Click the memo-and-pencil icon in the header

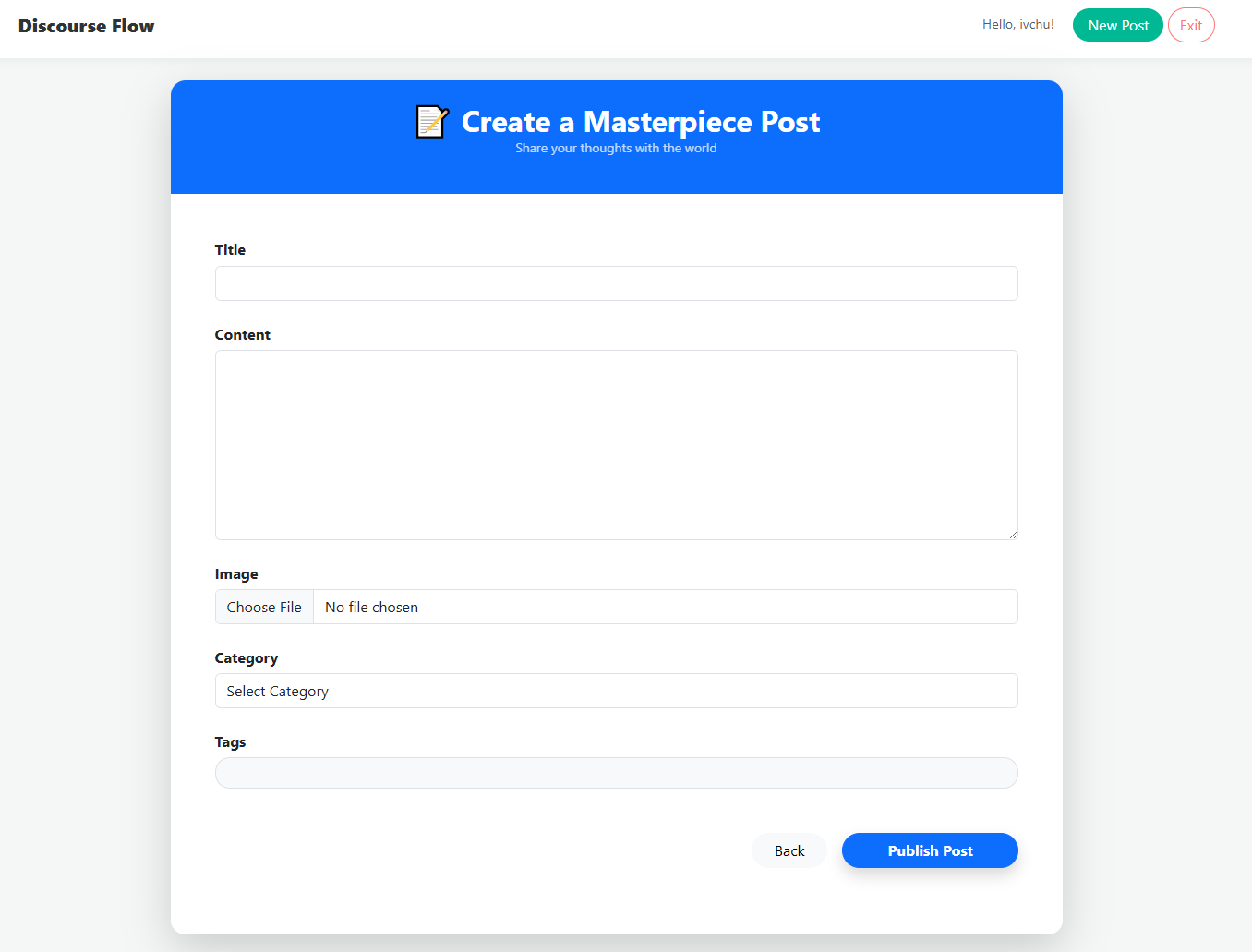431,121
